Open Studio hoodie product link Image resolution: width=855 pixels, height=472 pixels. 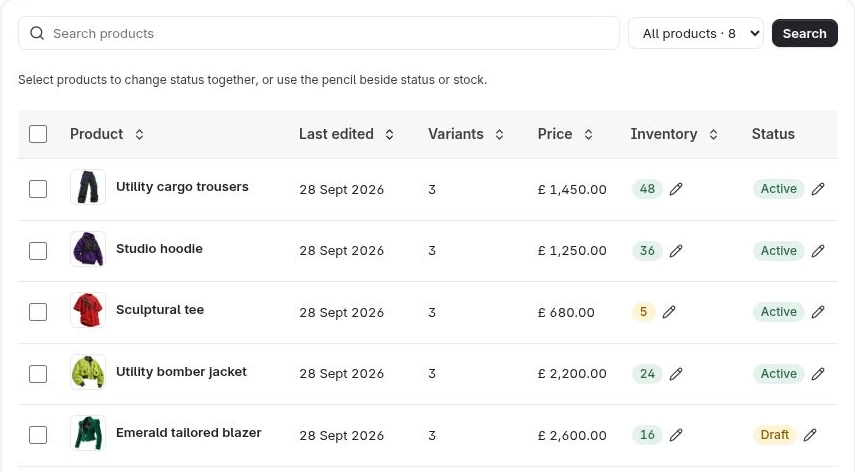pyautogui.click(x=159, y=249)
